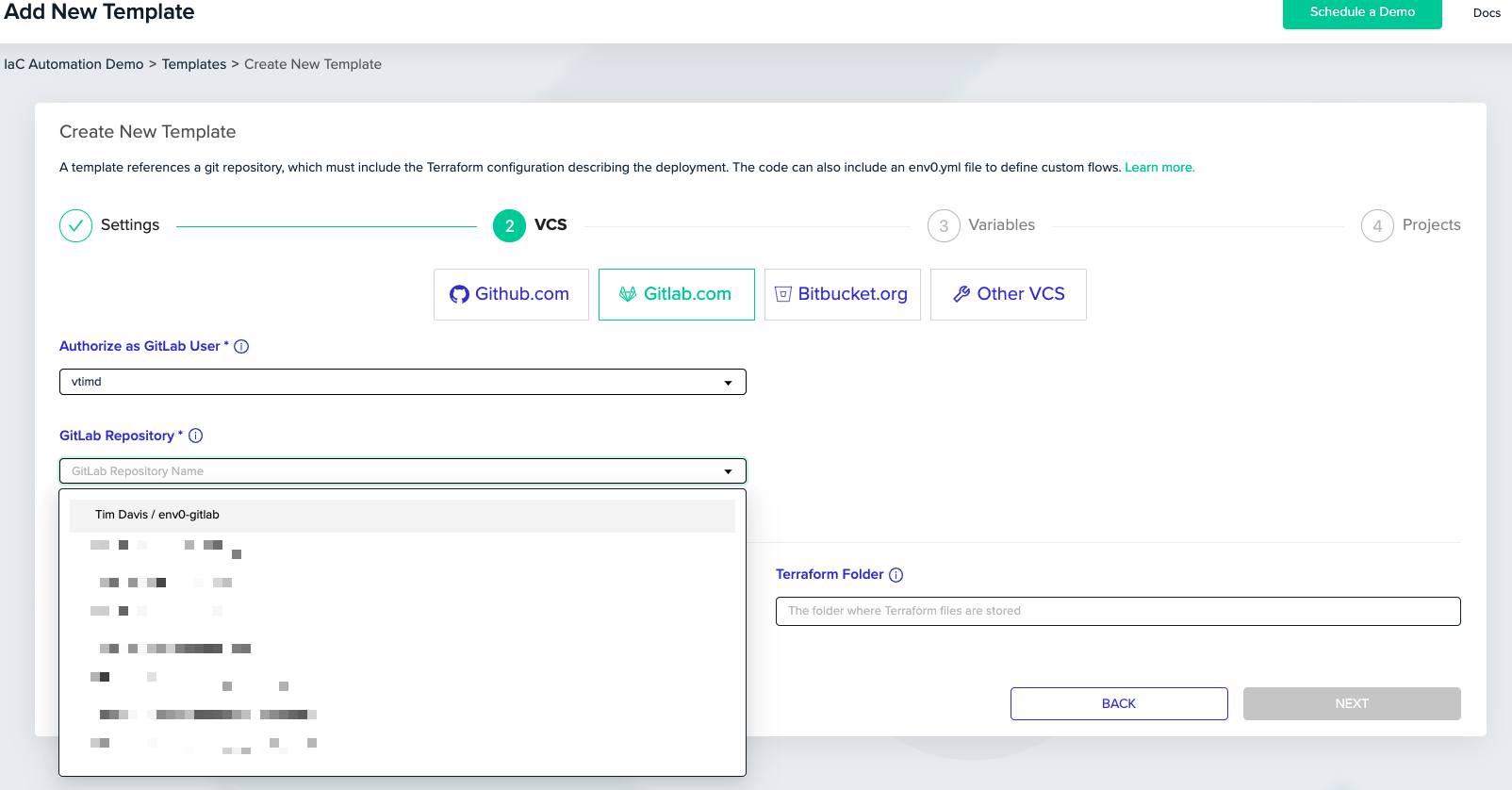This screenshot has height=790, width=1512.
Task: Select the Gitlab.com VCS option
Action: 677,294
